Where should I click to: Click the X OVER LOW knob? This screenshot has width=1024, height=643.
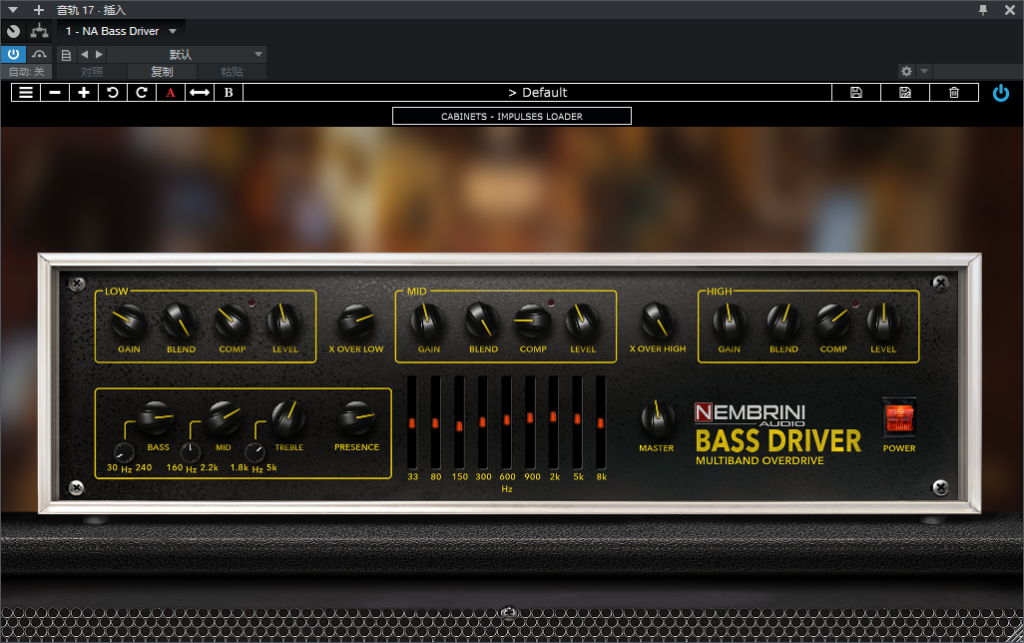[356, 321]
